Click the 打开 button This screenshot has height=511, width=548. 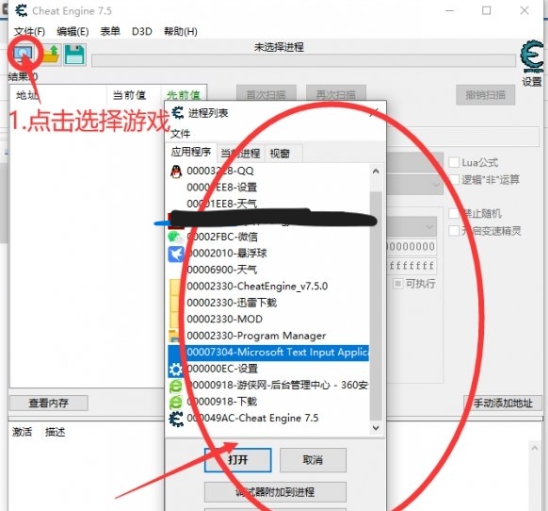click(238, 460)
